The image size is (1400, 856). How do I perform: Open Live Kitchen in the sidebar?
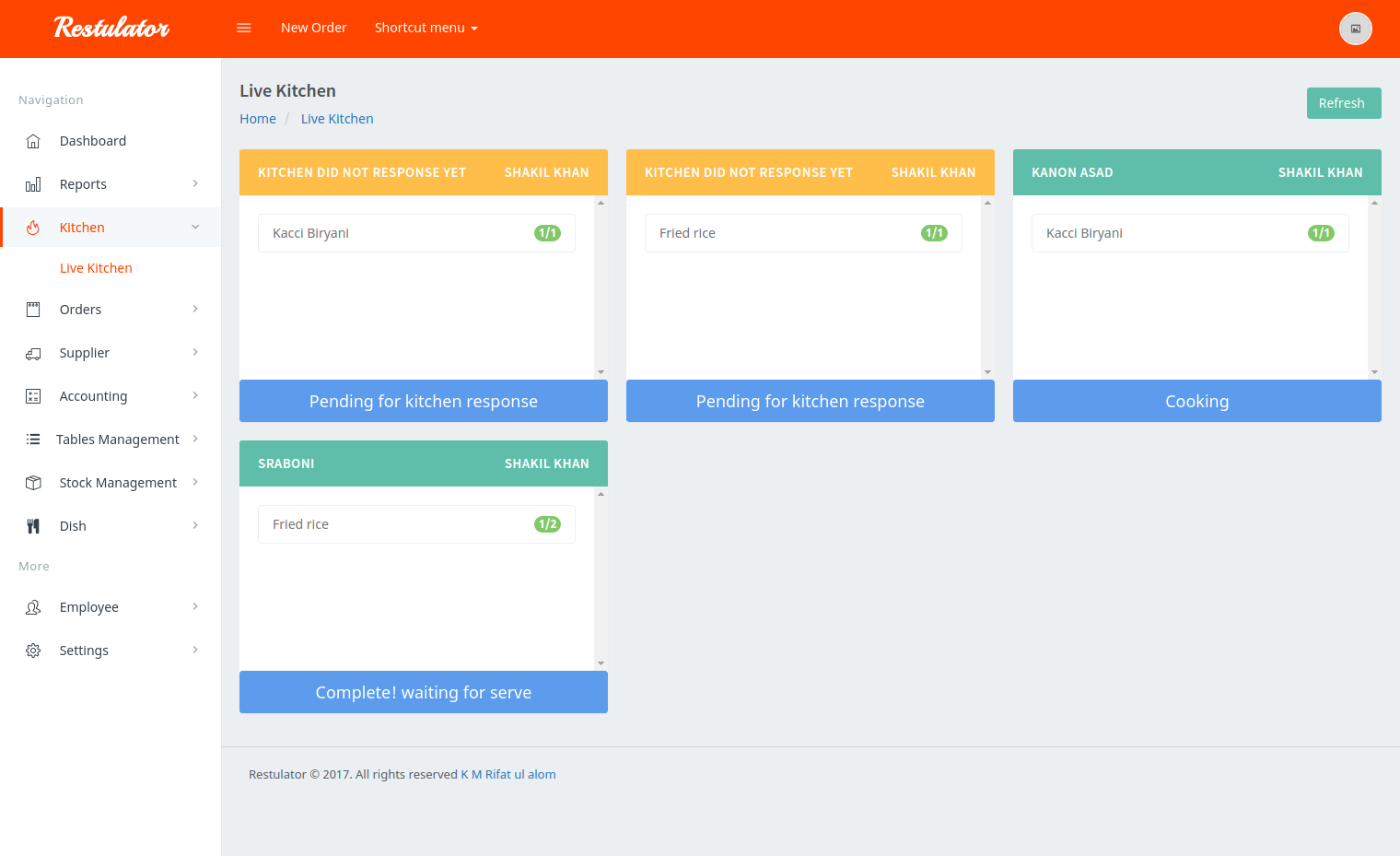click(96, 267)
